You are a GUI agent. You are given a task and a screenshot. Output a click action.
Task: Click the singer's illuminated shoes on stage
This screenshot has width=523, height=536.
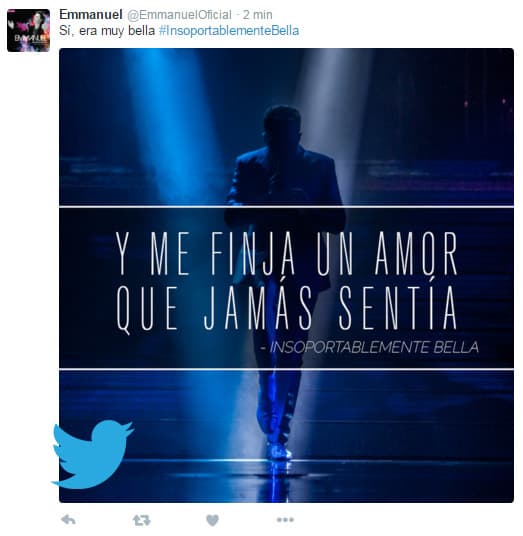coord(279,451)
